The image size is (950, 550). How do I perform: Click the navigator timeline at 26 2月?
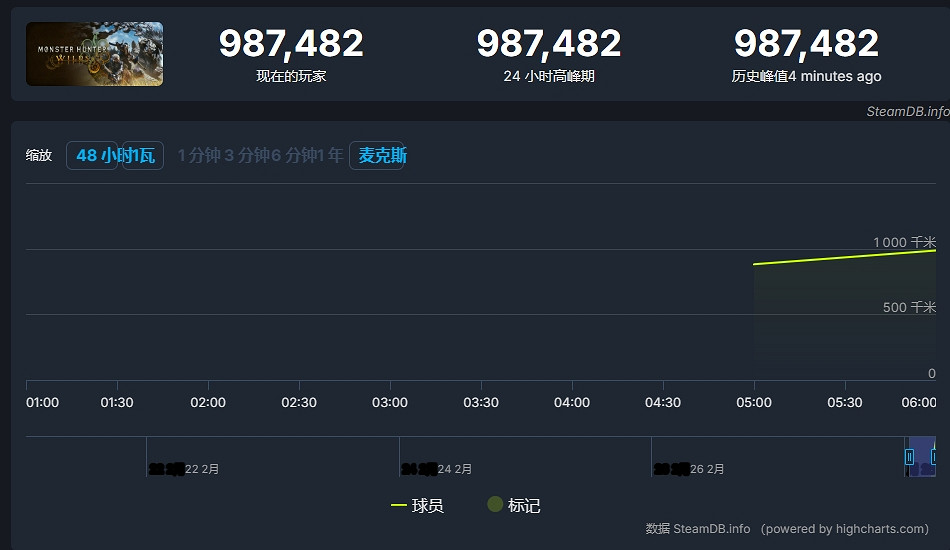click(706, 468)
